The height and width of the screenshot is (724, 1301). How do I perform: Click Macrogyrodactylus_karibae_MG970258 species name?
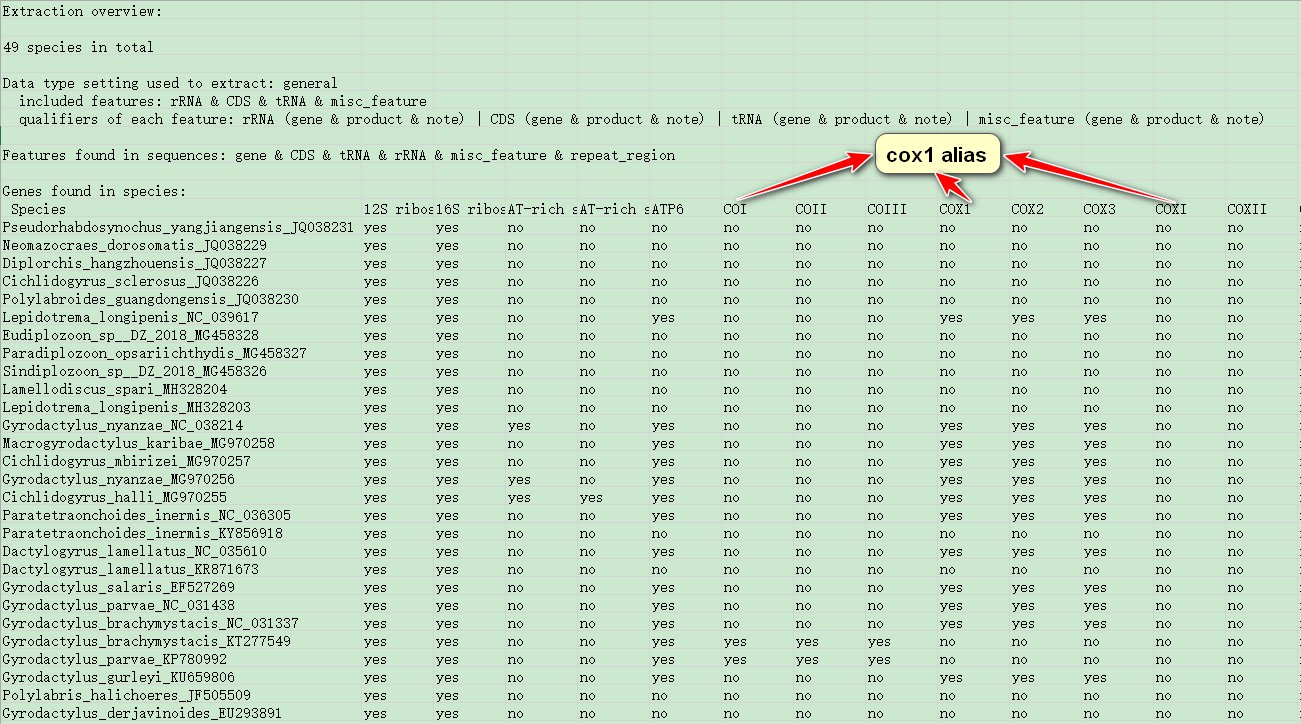point(138,444)
